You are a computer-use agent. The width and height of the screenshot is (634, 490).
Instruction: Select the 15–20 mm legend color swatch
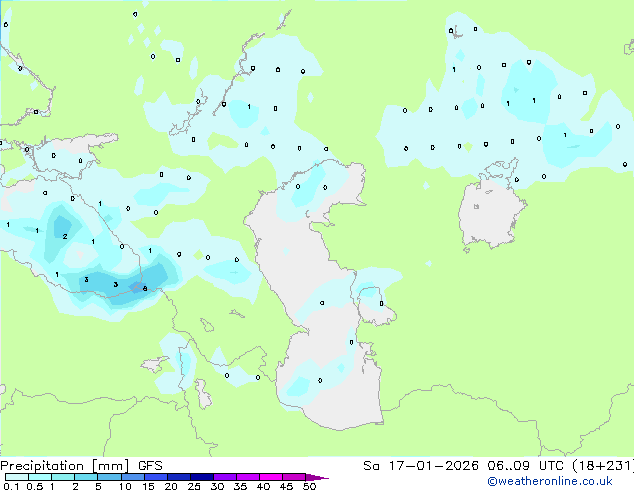point(155,477)
